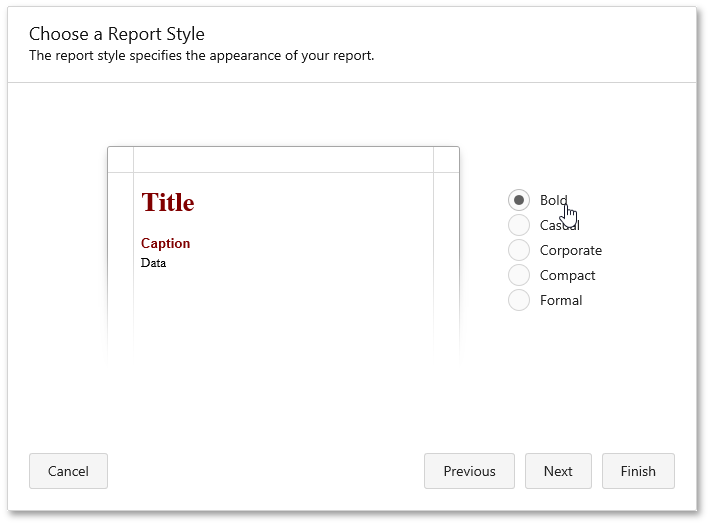Go back with the Previous button
Image resolution: width=710 pixels, height=525 pixels.
point(469,471)
